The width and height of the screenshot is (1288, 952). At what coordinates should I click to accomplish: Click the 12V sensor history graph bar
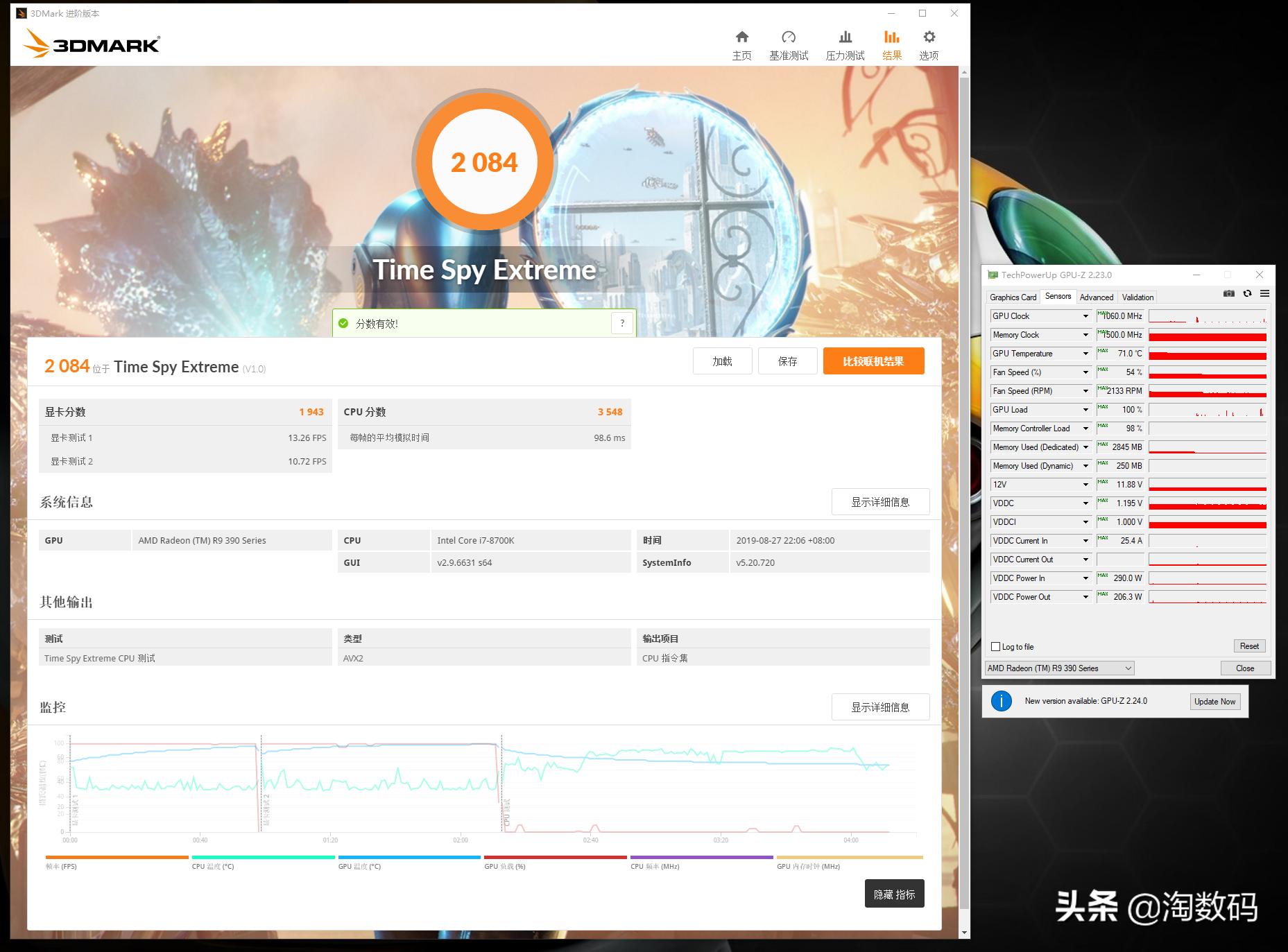pos(1207,484)
